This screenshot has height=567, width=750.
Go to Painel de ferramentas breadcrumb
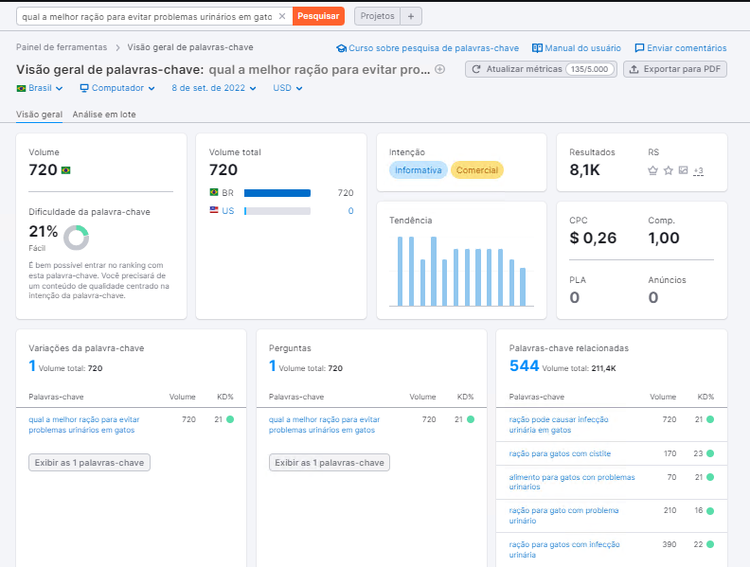62,47
